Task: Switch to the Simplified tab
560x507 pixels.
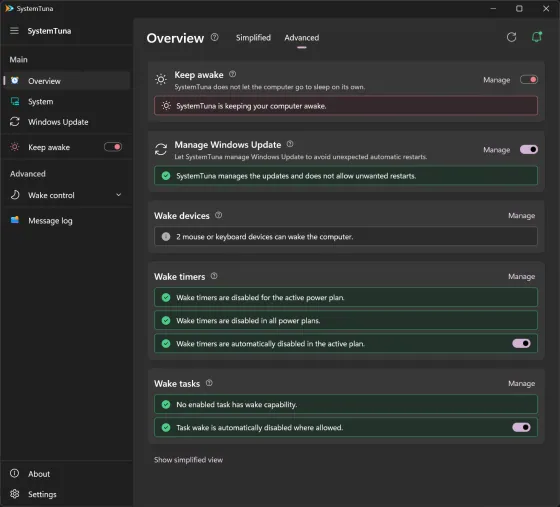Action: tap(253, 37)
